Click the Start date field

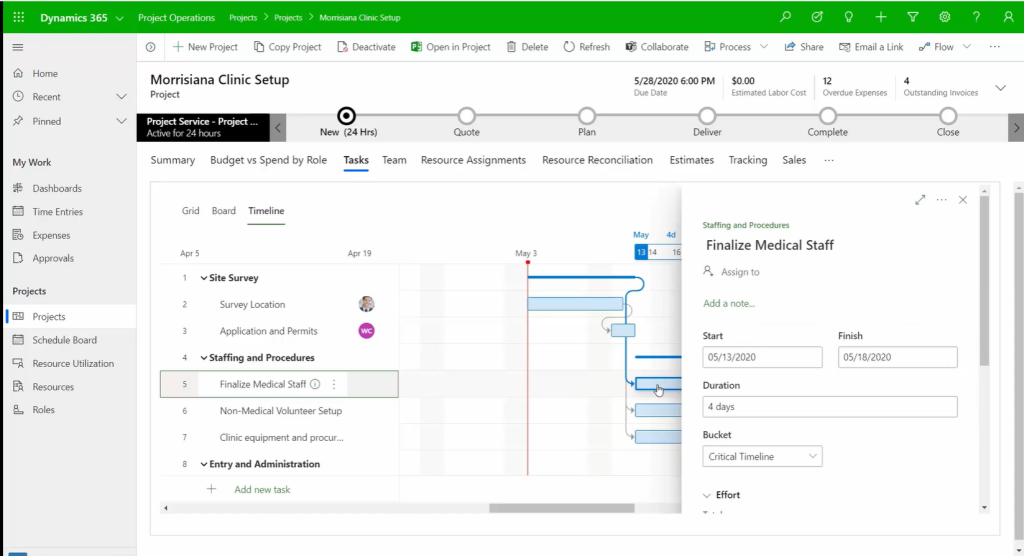tap(762, 357)
